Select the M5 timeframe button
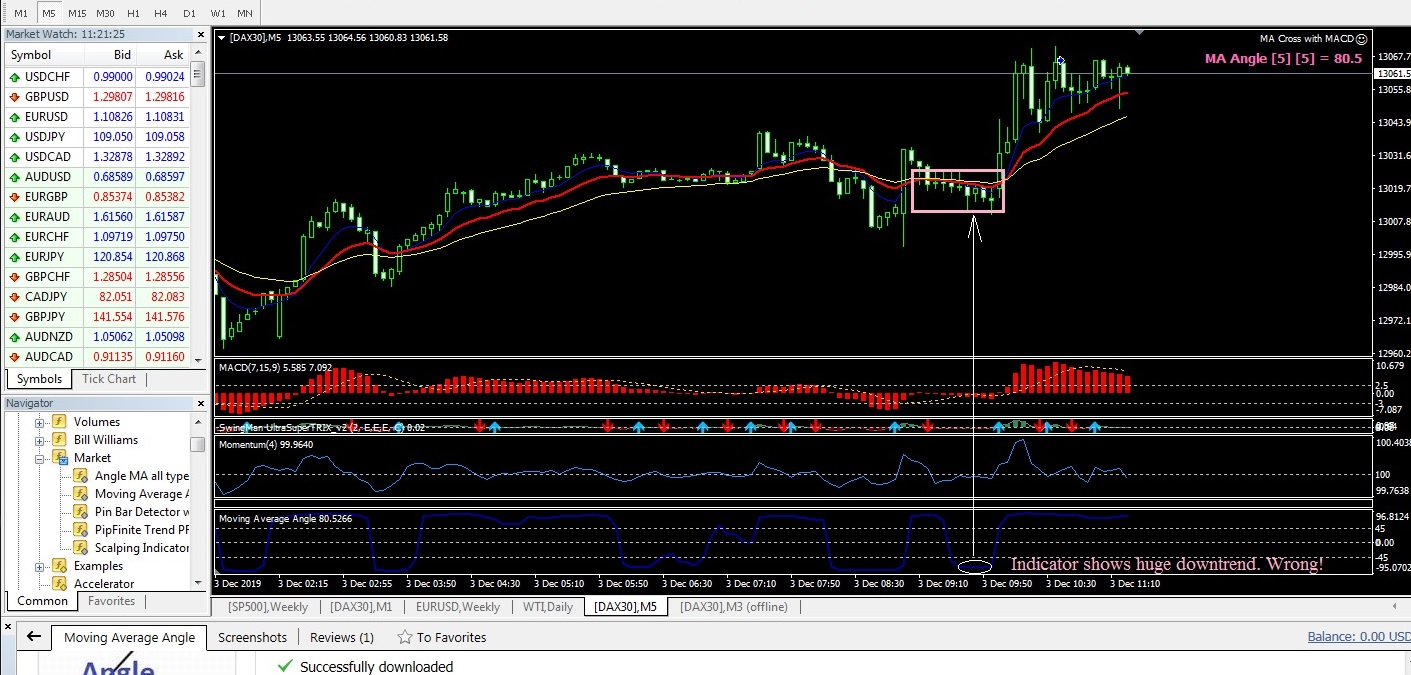This screenshot has height=675, width=1411. click(x=49, y=13)
